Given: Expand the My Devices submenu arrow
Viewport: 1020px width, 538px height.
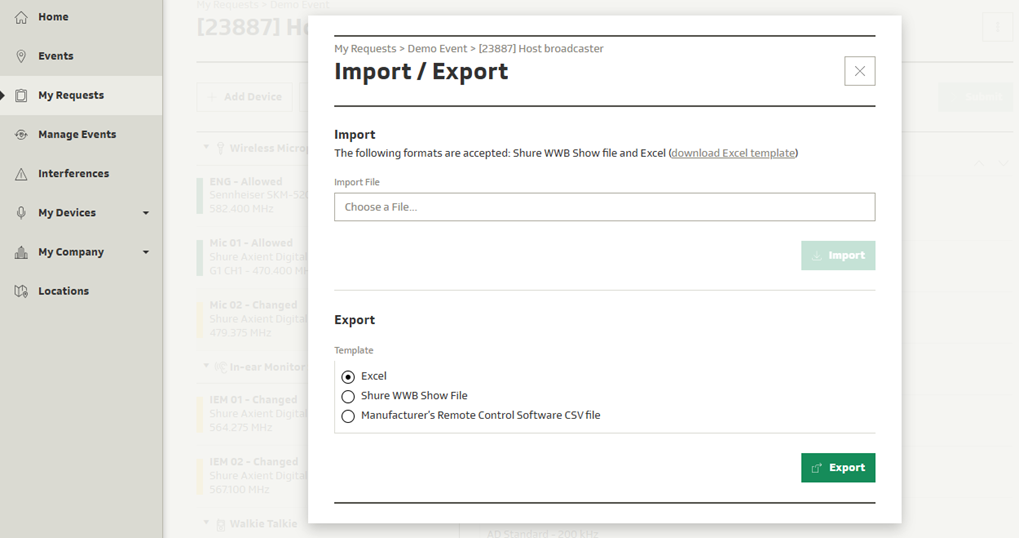Looking at the screenshot, I should coord(146,213).
